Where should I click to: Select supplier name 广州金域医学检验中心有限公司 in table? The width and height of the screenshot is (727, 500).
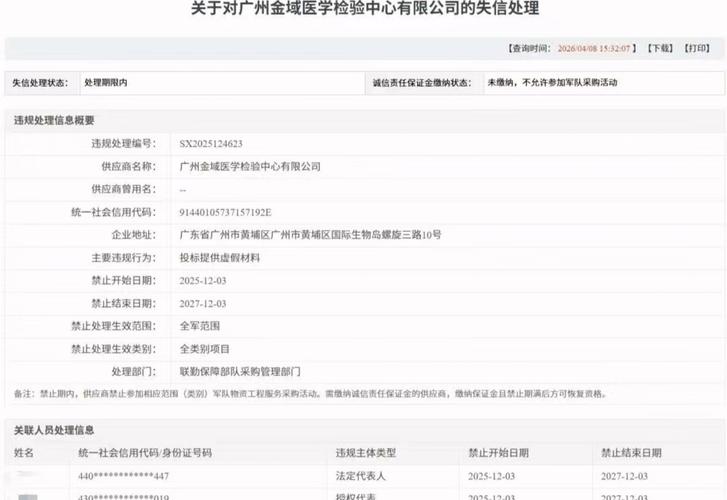pyautogui.click(x=250, y=167)
